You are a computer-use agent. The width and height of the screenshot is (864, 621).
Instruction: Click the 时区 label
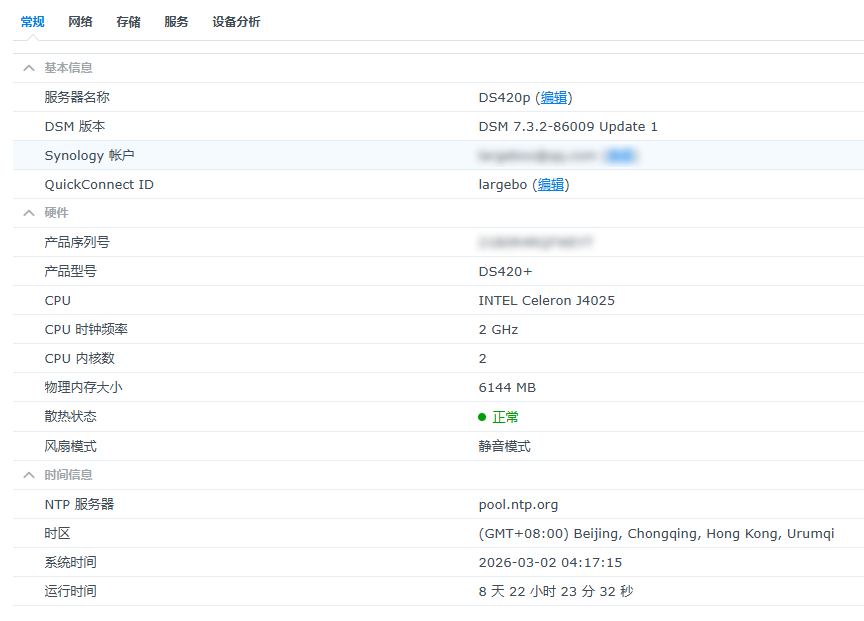coord(57,534)
